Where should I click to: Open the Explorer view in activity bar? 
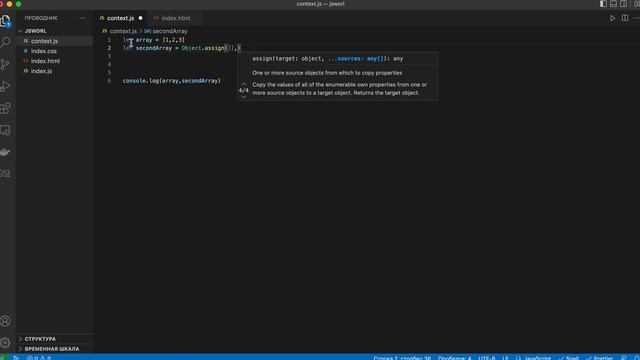(6, 21)
